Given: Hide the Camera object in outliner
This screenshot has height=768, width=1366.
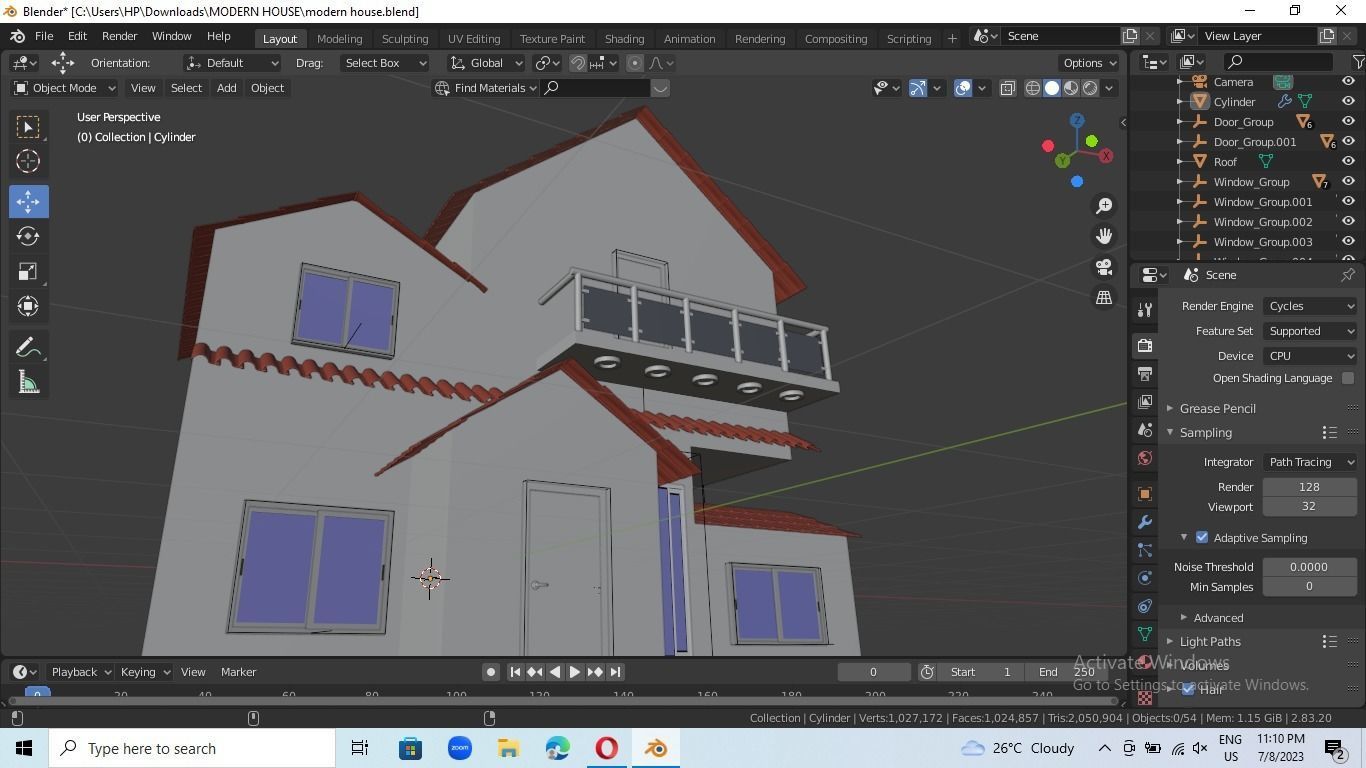Looking at the screenshot, I should tap(1348, 81).
